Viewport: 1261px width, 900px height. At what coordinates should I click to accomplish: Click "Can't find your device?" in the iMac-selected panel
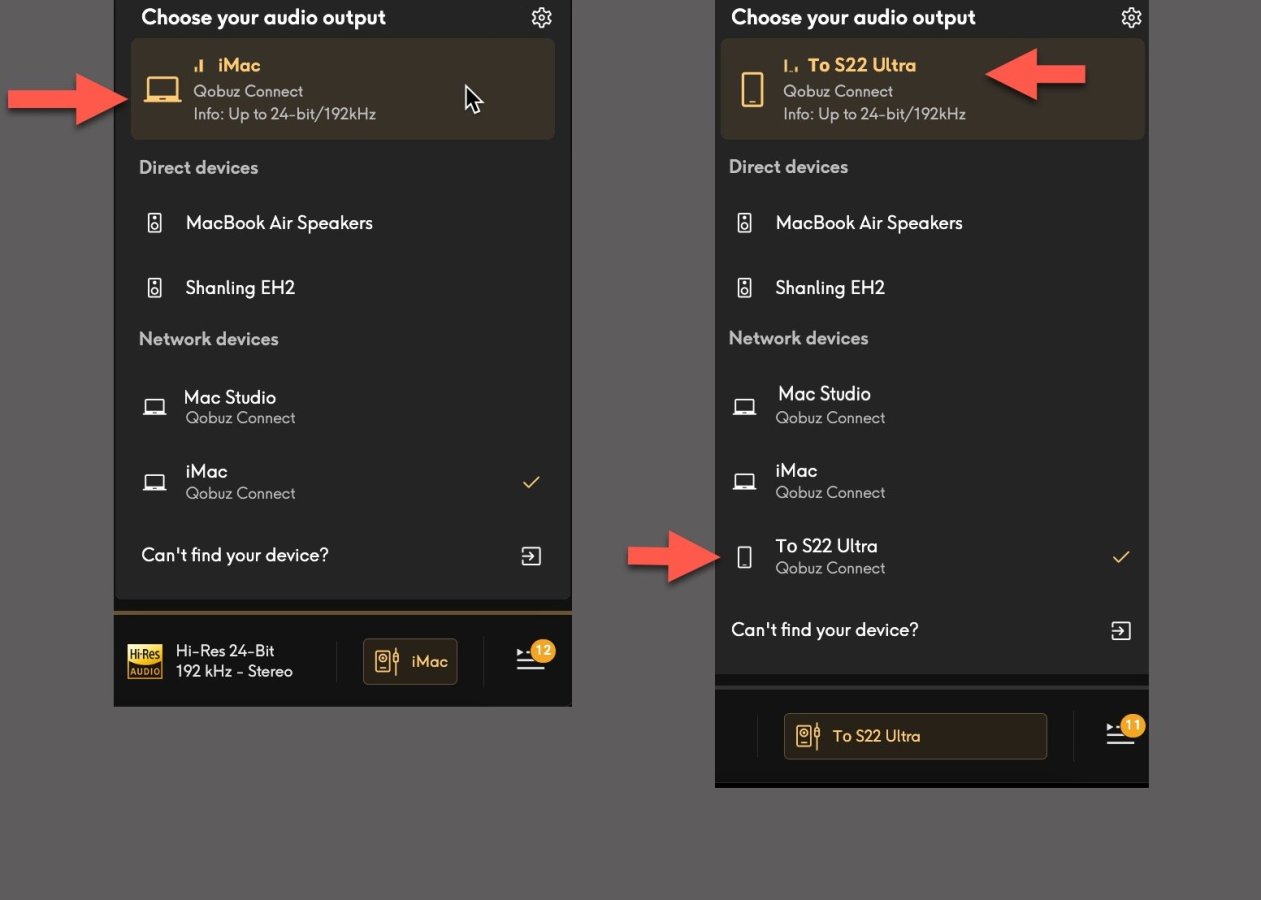(x=235, y=555)
